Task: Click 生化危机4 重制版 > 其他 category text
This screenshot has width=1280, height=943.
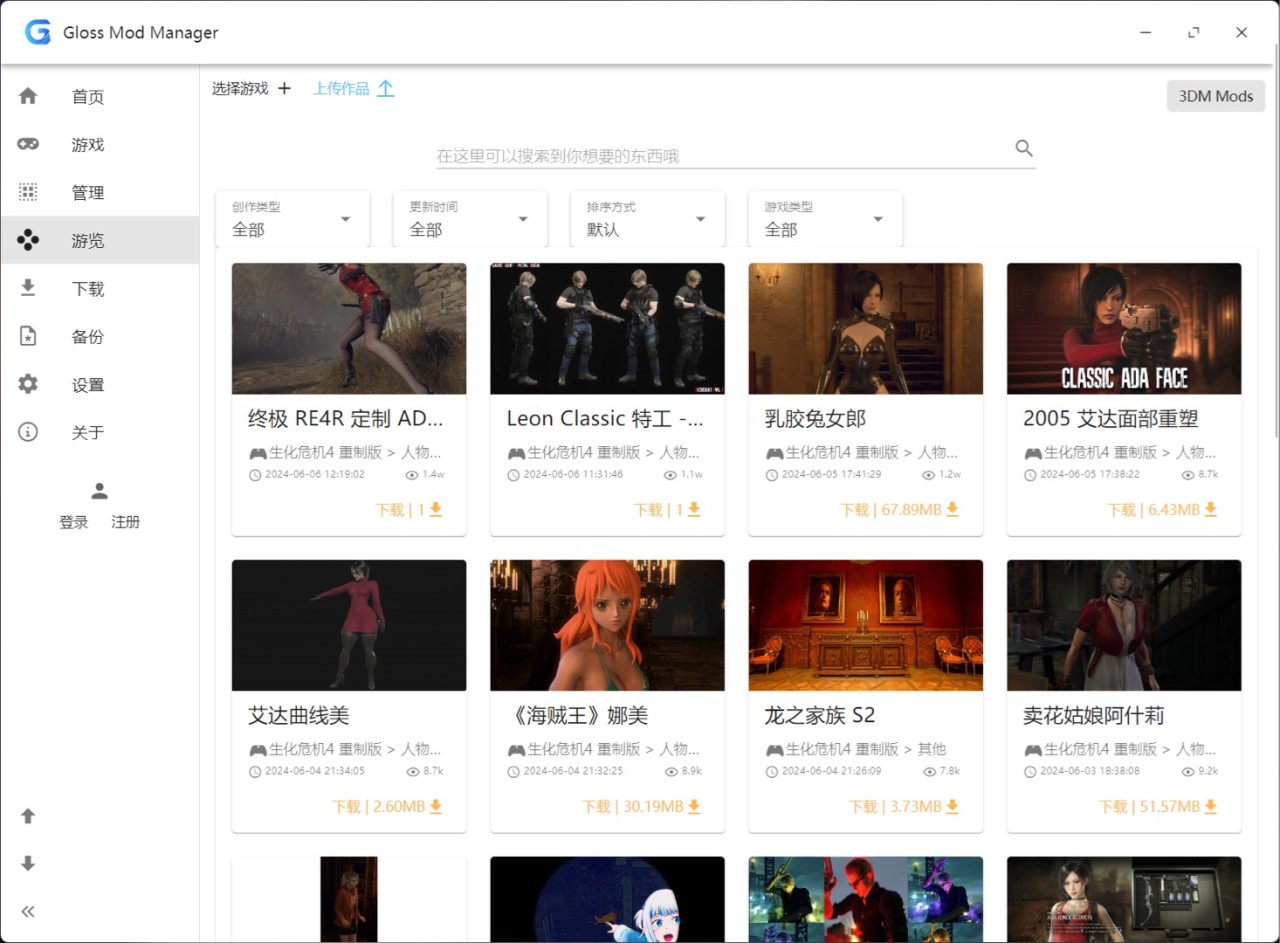Action: (x=865, y=749)
